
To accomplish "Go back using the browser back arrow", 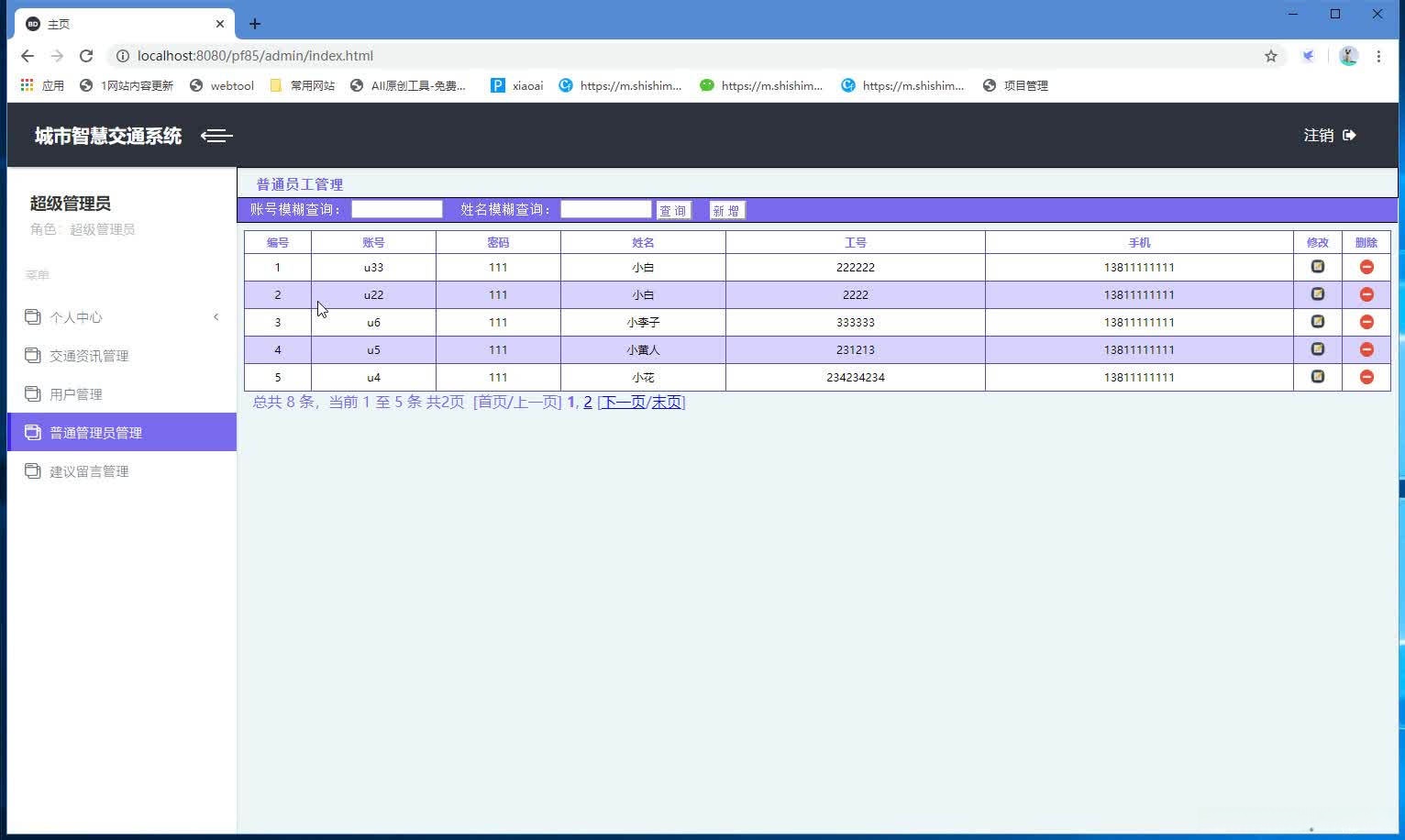I will [x=28, y=56].
